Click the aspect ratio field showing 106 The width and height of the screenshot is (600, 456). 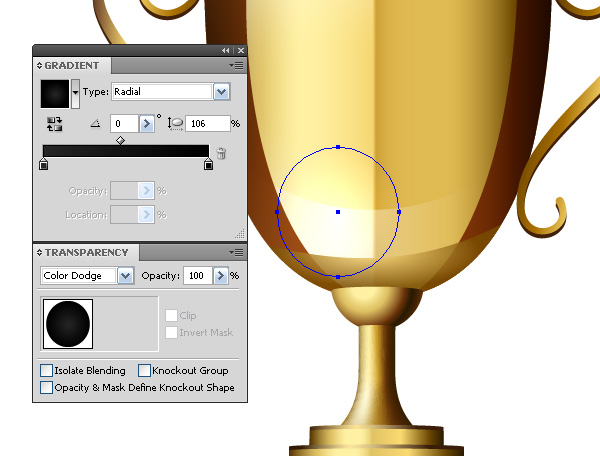point(208,124)
